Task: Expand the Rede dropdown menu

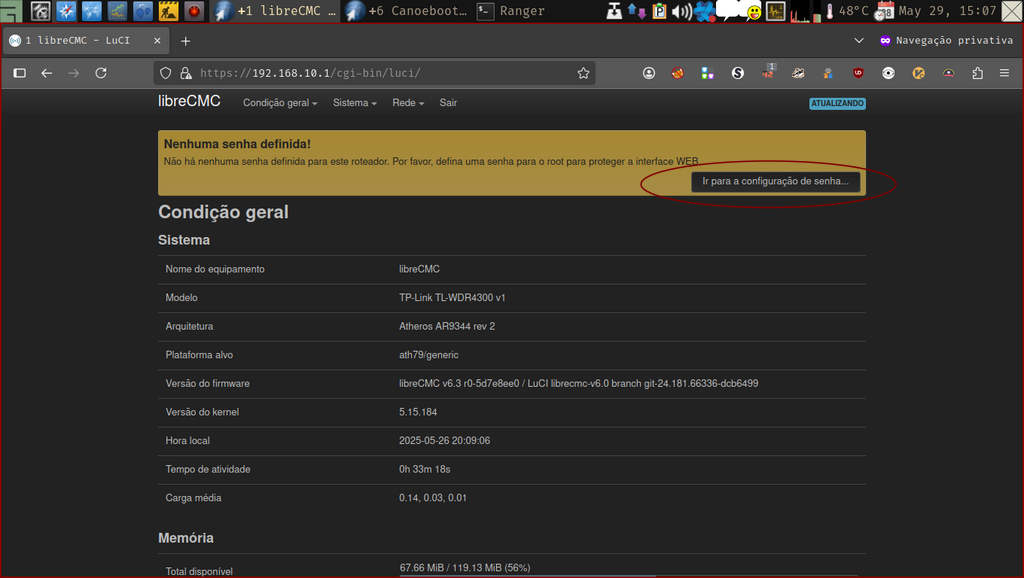Action: (404, 103)
